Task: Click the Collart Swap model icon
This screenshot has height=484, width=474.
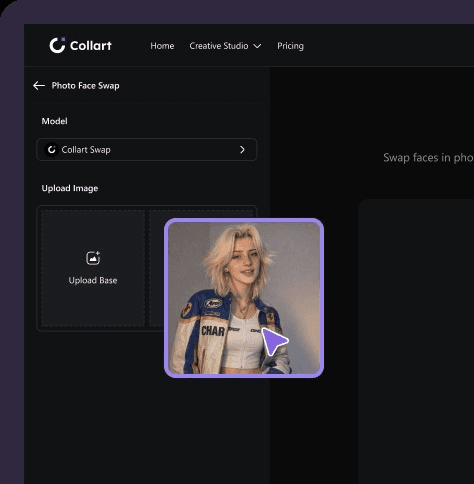Action: click(x=52, y=150)
